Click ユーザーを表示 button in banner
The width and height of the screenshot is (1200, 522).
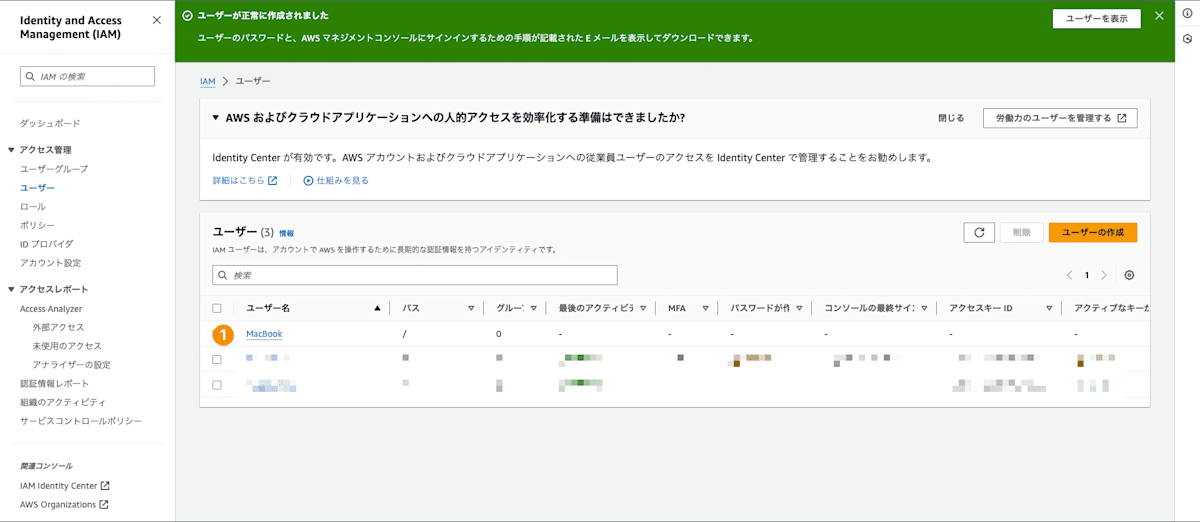(1097, 18)
